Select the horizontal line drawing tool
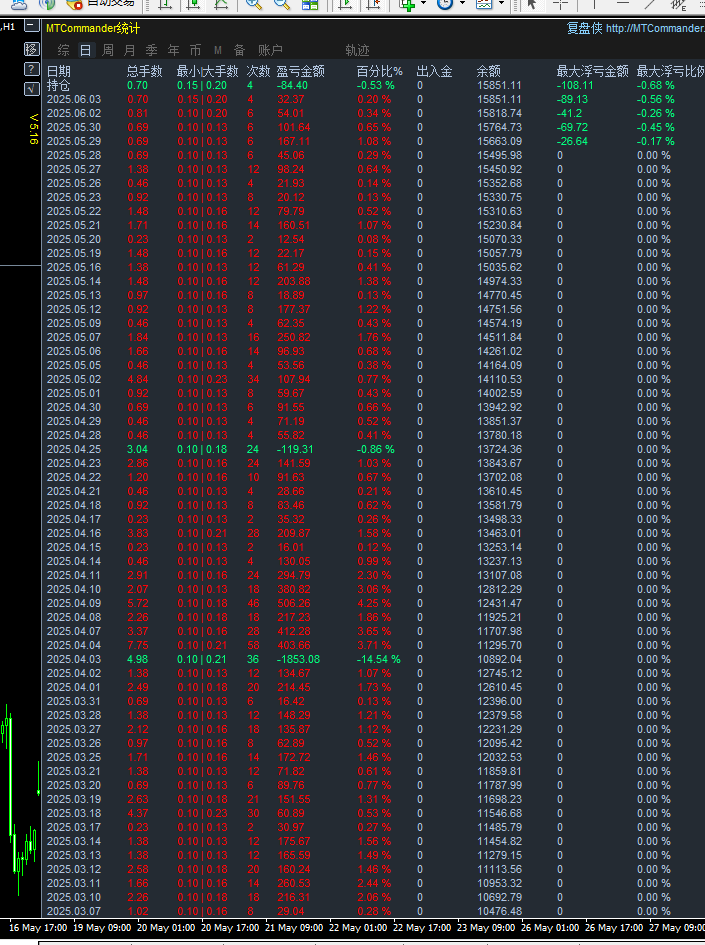Image resolution: width=705 pixels, height=945 pixels. (622, 4)
